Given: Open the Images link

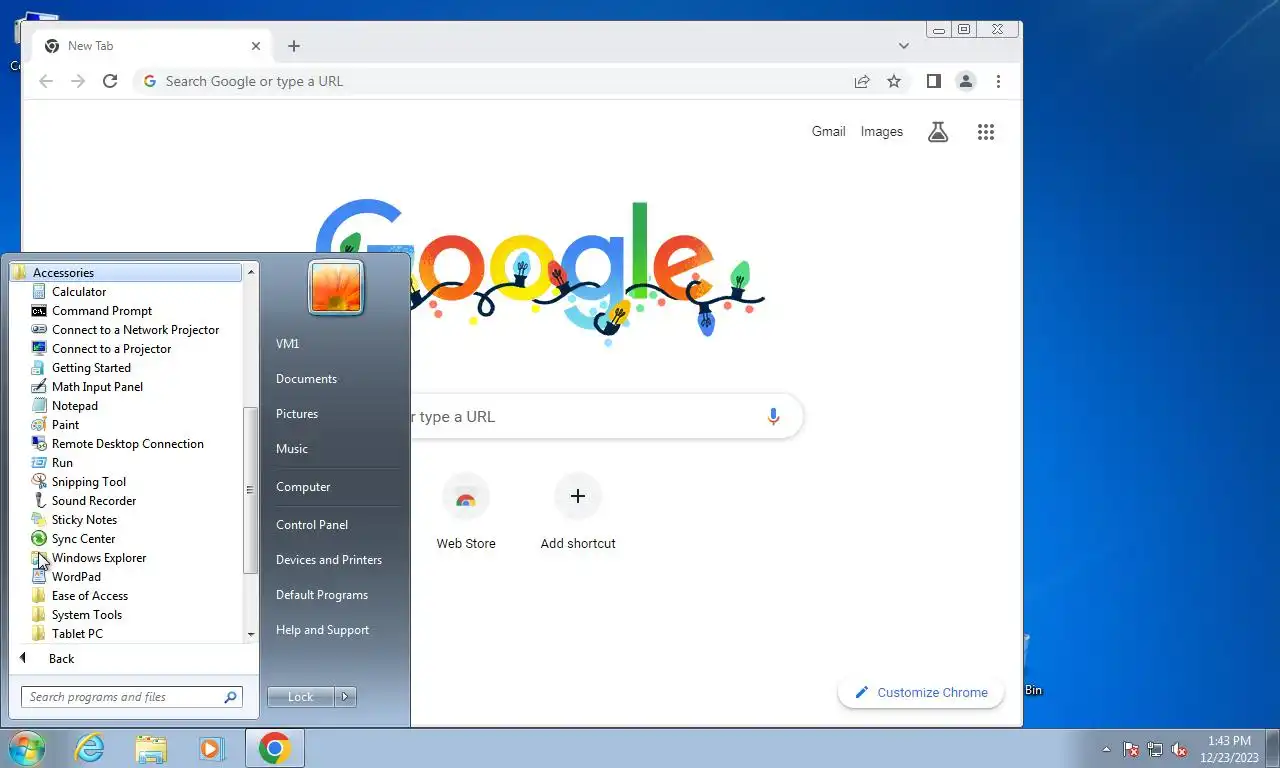Looking at the screenshot, I should [x=882, y=132].
